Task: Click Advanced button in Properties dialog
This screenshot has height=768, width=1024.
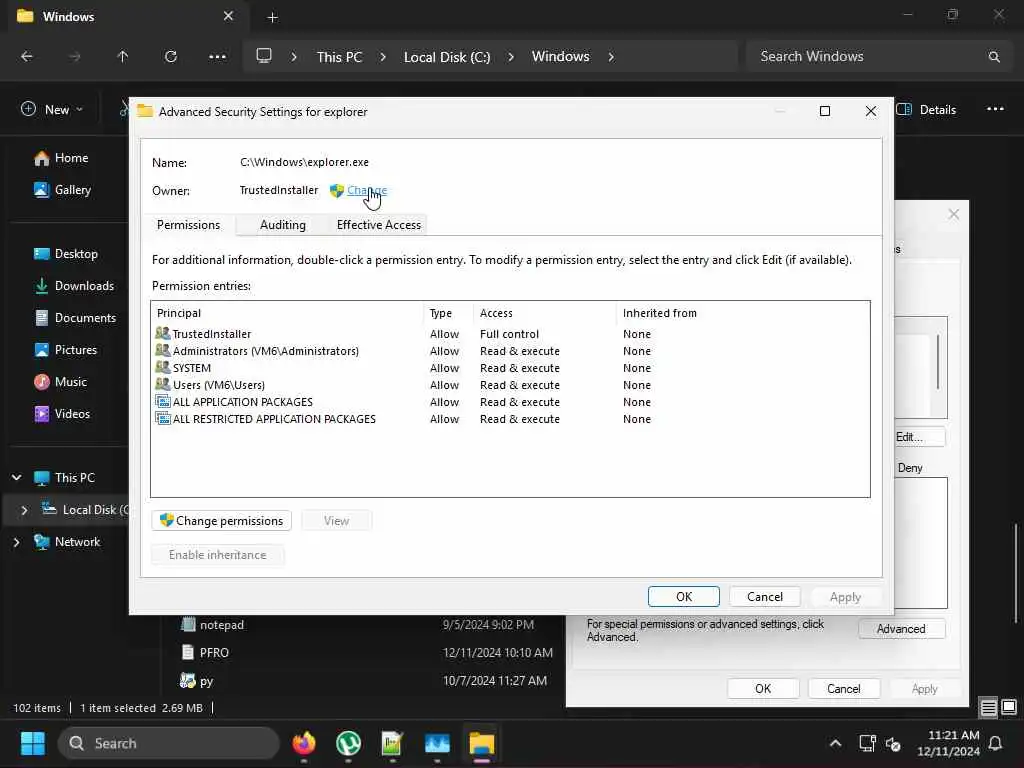Action: coord(901,629)
